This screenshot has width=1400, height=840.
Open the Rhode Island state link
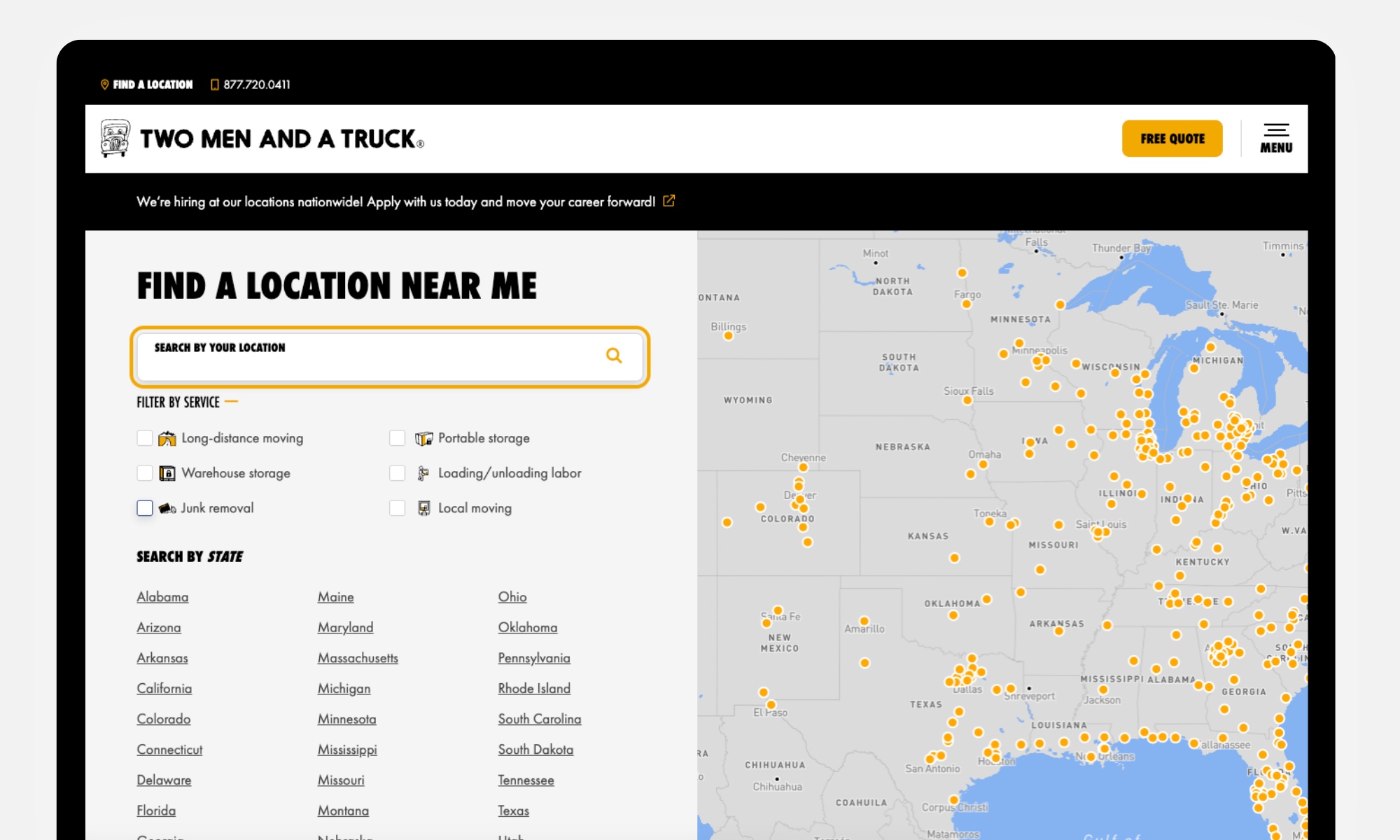click(534, 689)
